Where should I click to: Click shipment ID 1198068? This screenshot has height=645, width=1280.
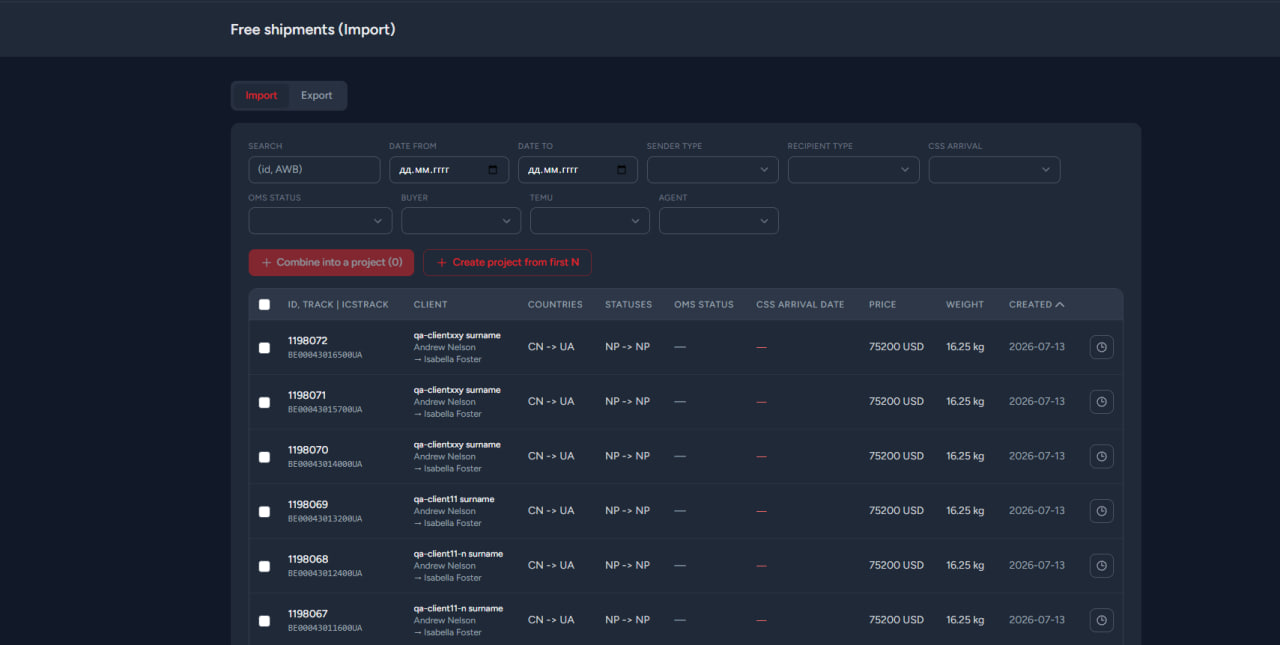click(x=308, y=559)
